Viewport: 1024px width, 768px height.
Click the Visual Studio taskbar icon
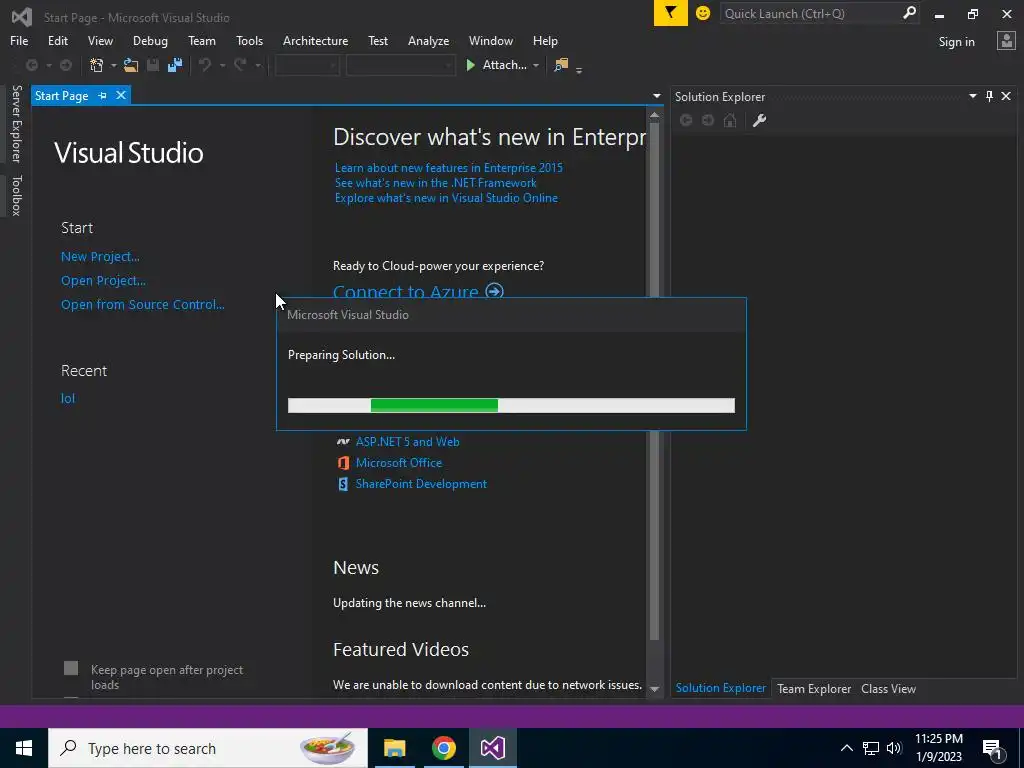[492, 748]
